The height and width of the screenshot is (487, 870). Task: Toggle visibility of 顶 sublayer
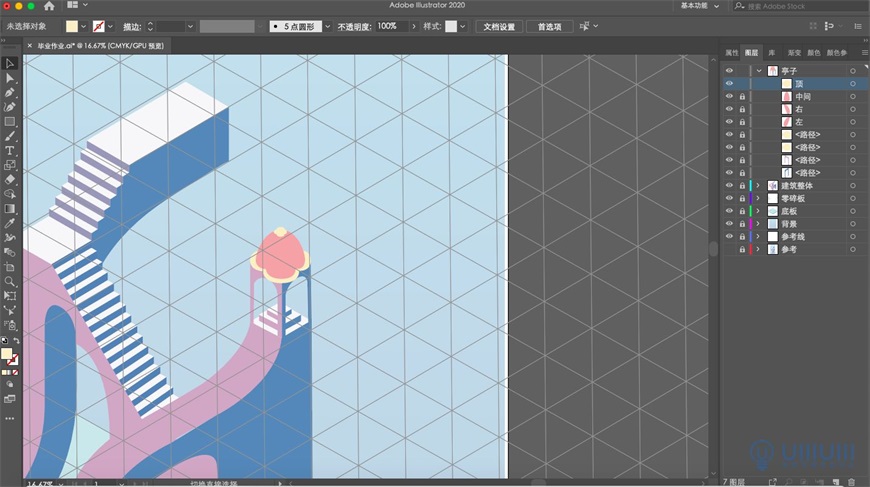(x=729, y=84)
